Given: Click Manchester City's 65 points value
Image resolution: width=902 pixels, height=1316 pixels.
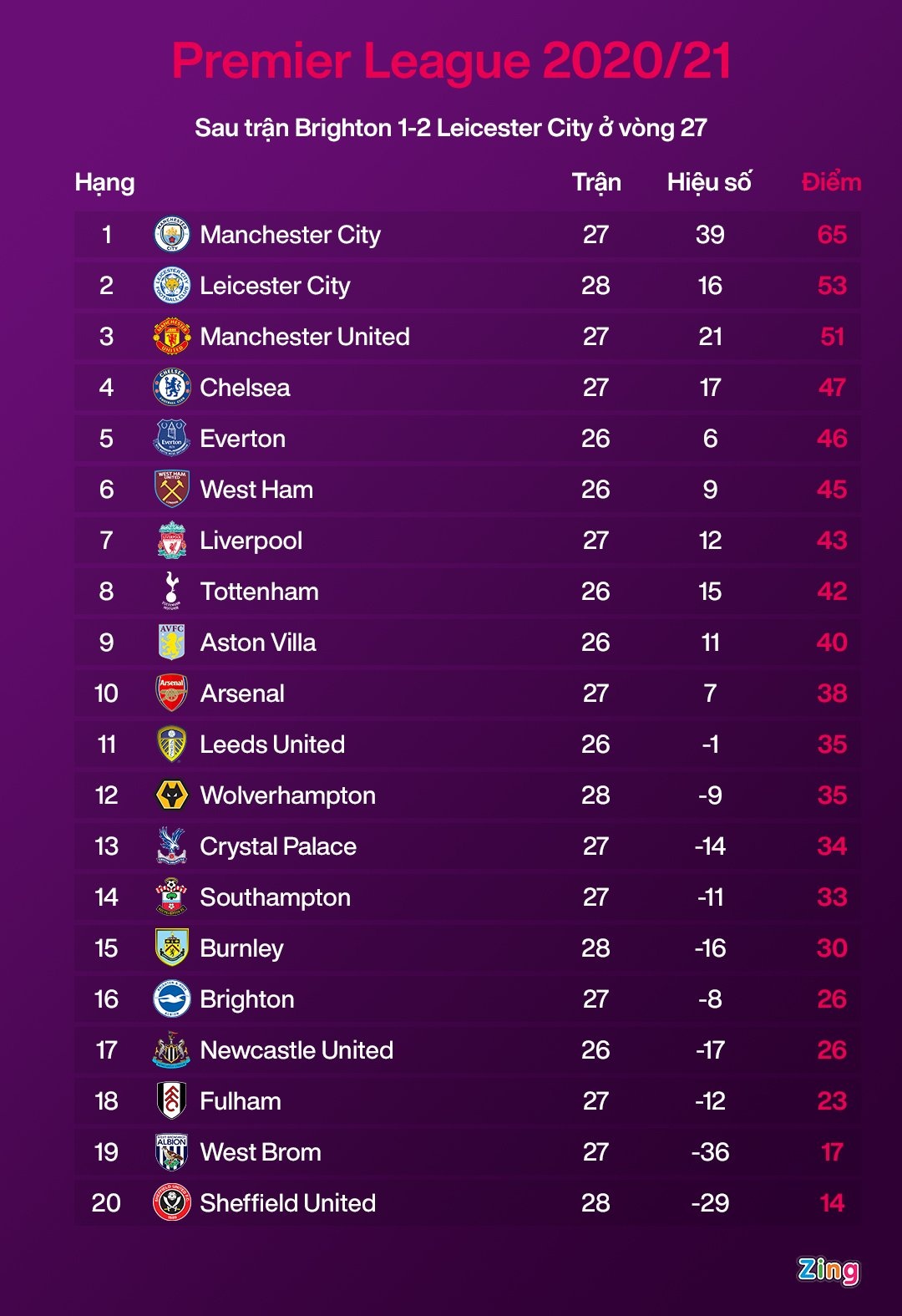Looking at the screenshot, I should pos(832,235).
